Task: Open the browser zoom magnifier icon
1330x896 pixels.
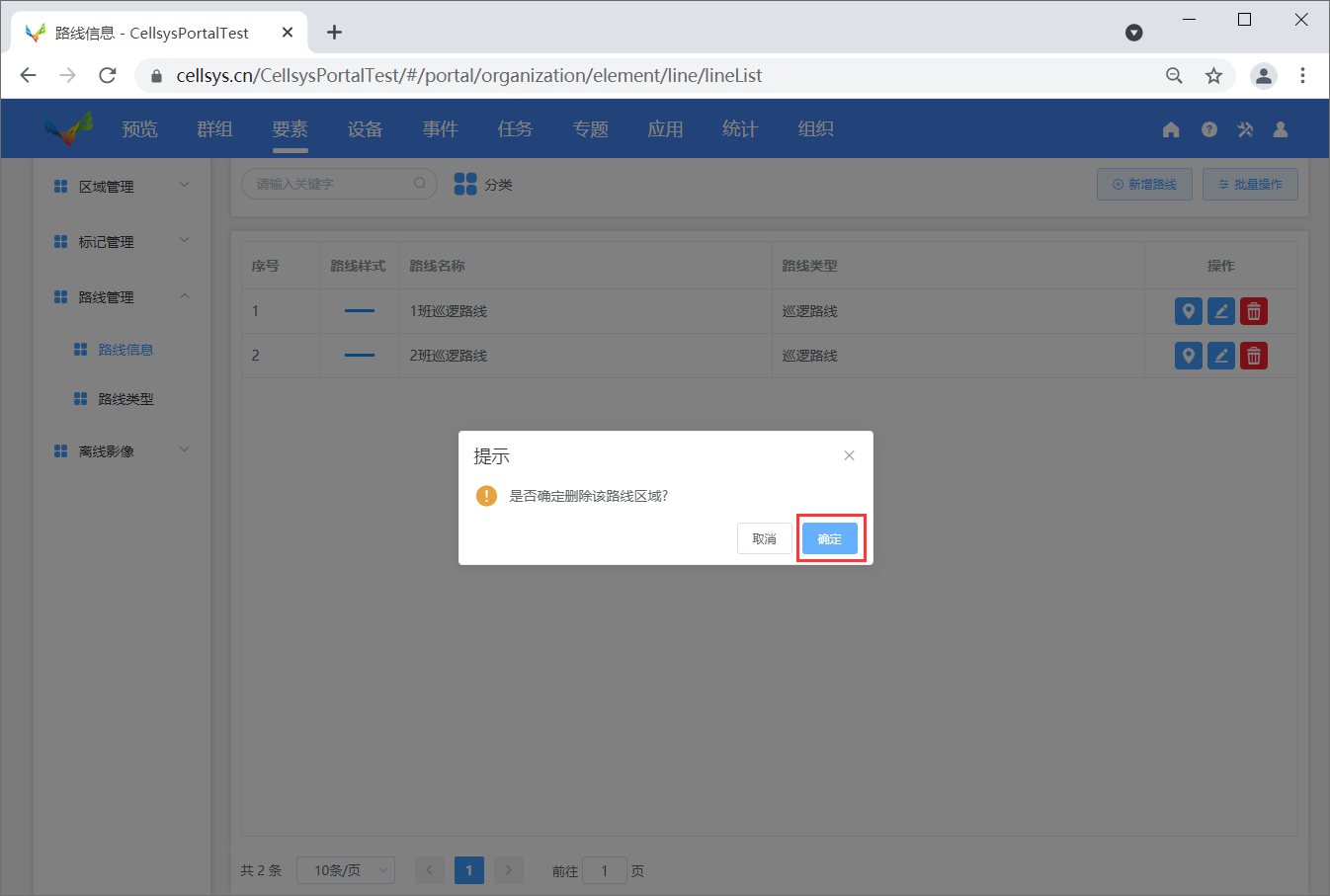Action: pos(1174,75)
